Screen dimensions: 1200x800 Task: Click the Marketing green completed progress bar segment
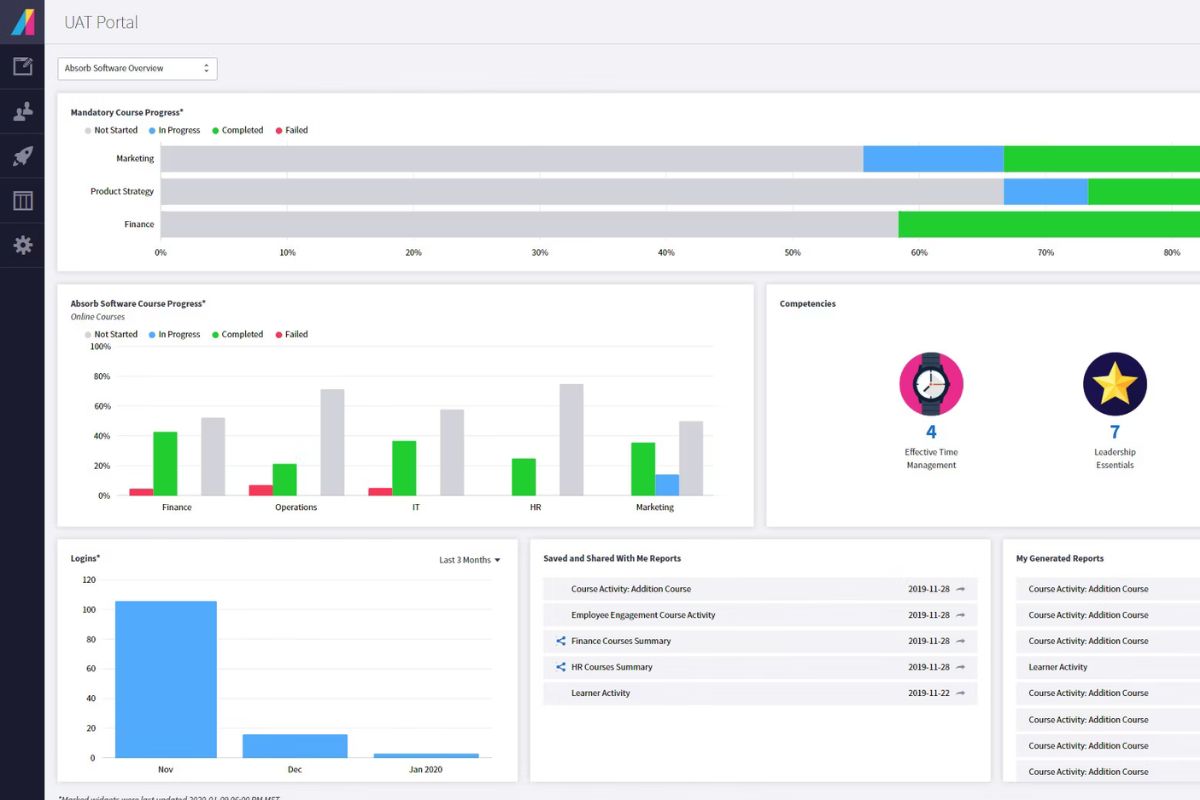(1102, 159)
